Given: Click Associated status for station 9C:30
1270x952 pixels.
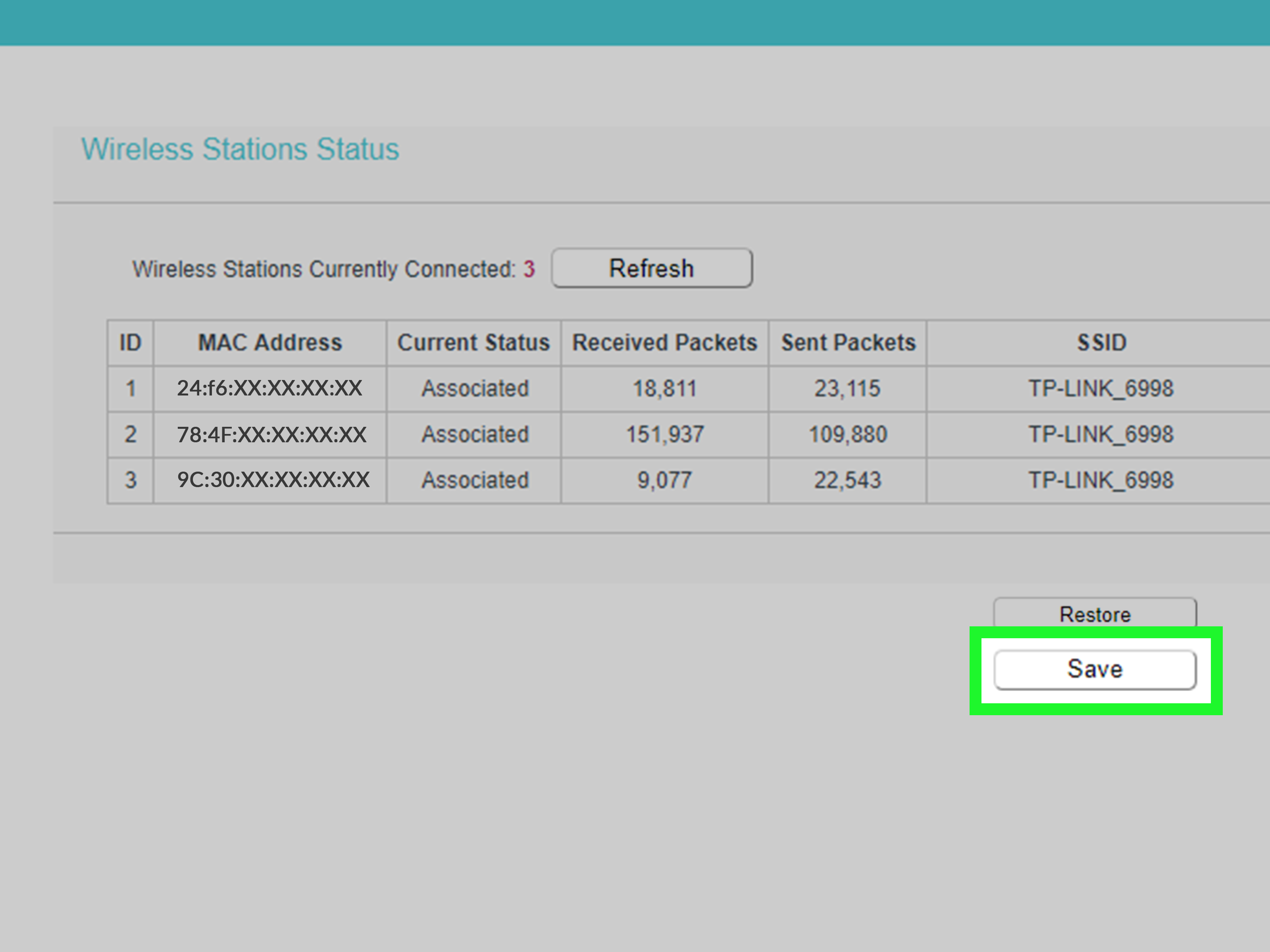Looking at the screenshot, I should point(475,480).
